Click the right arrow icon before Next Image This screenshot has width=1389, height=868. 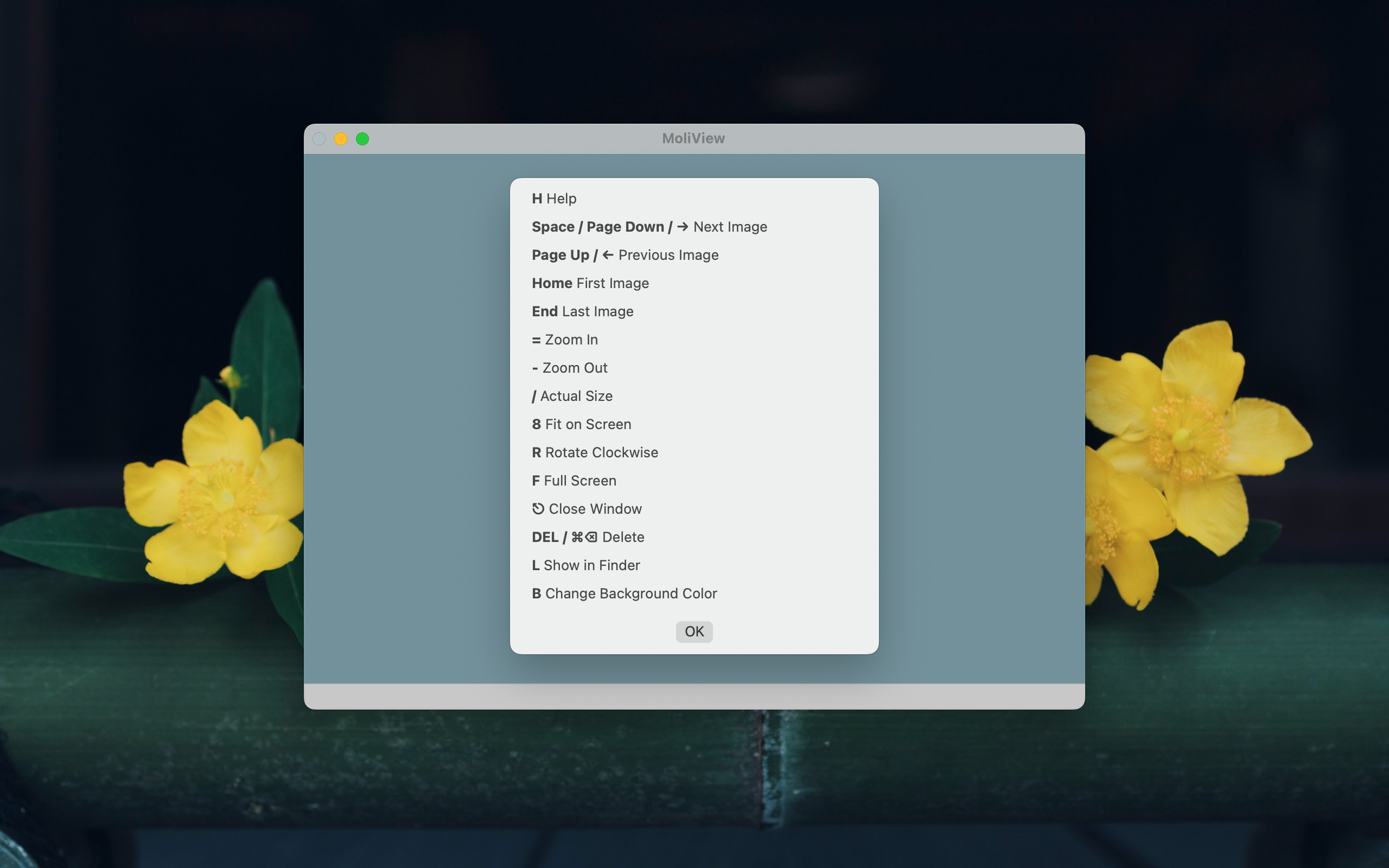point(683,227)
